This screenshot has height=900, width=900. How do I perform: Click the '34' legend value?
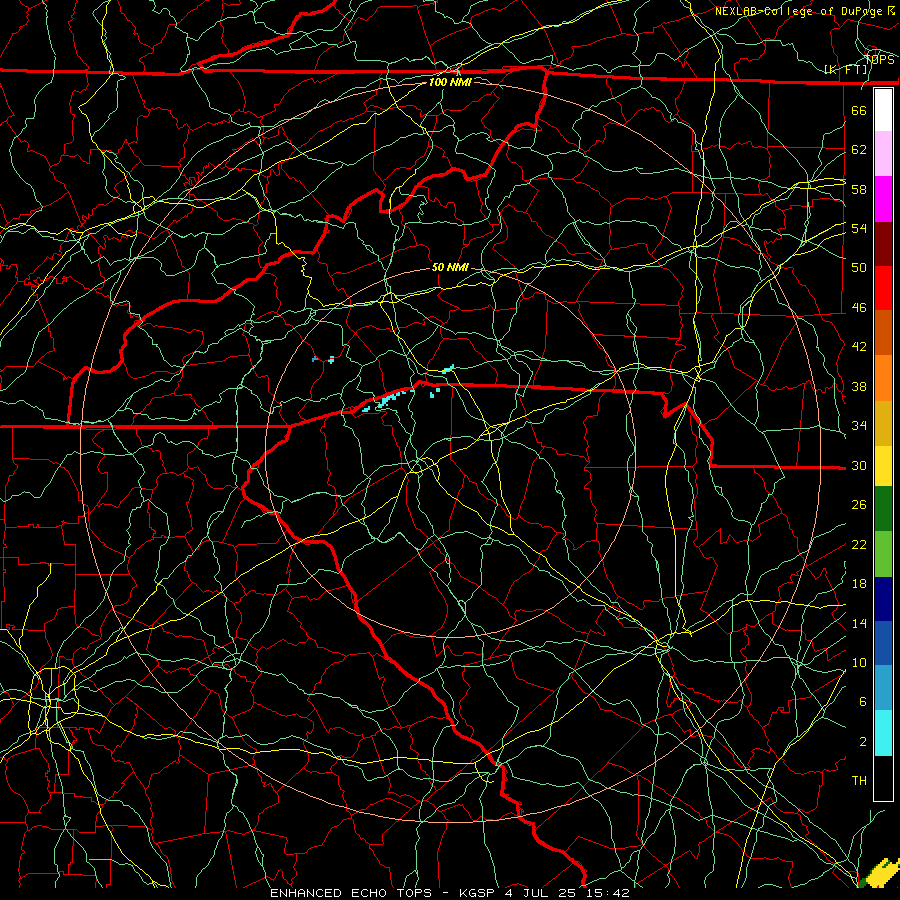pyautogui.click(x=859, y=426)
